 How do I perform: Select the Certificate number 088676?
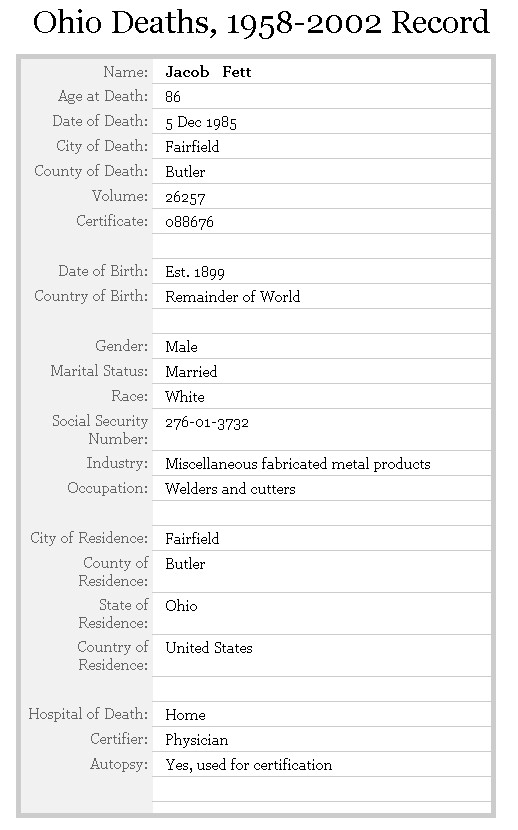tap(189, 222)
